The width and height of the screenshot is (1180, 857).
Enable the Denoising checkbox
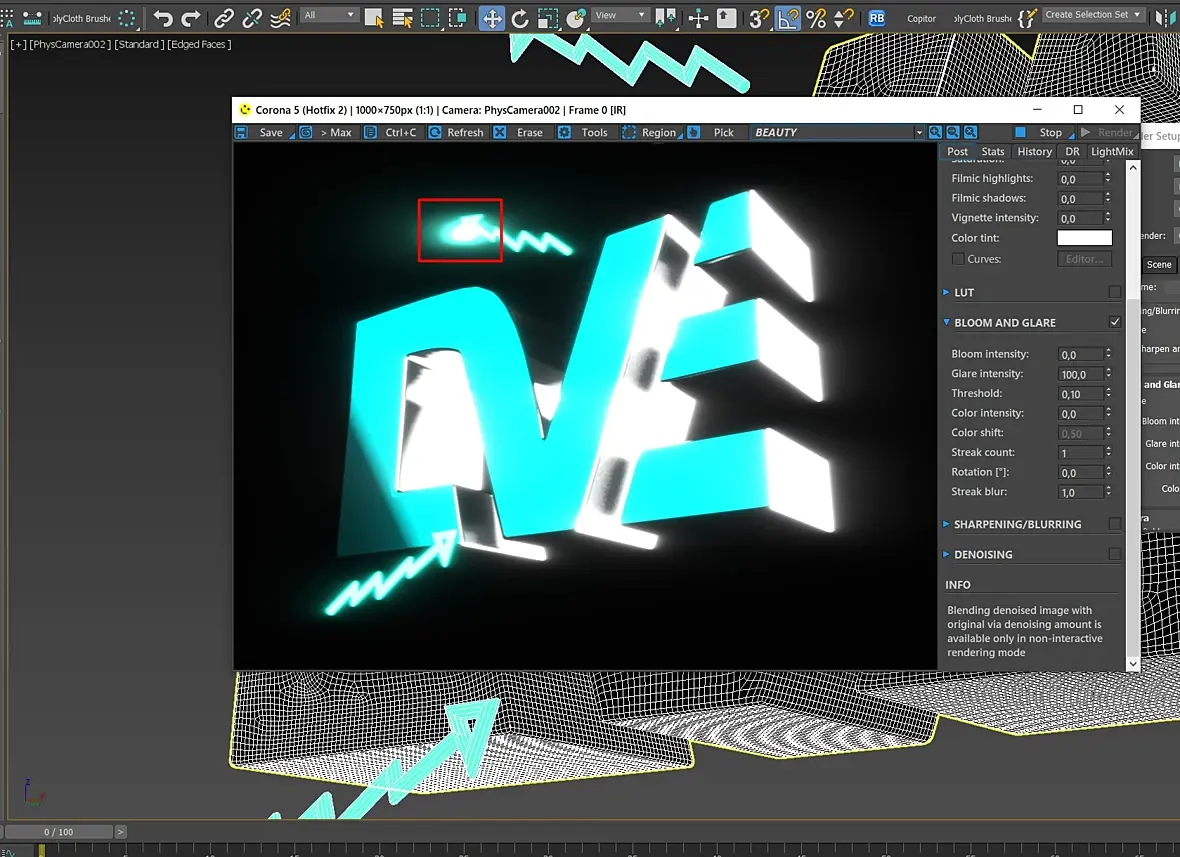[x=1115, y=554]
